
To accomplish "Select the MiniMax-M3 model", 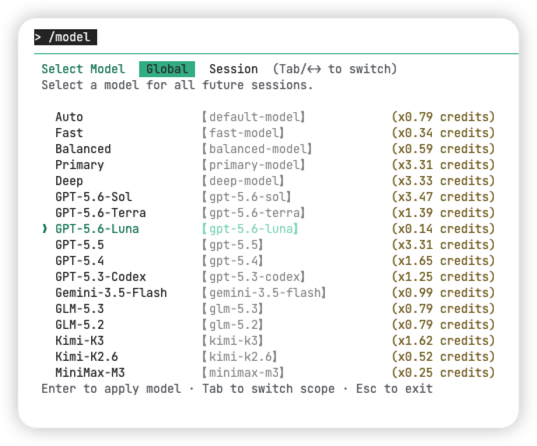I will point(268,373).
